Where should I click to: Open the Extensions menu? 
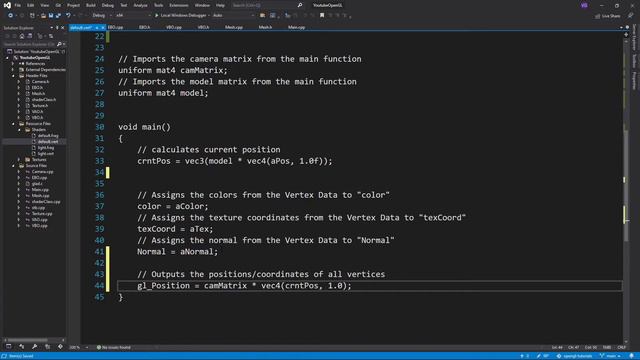point(179,5)
